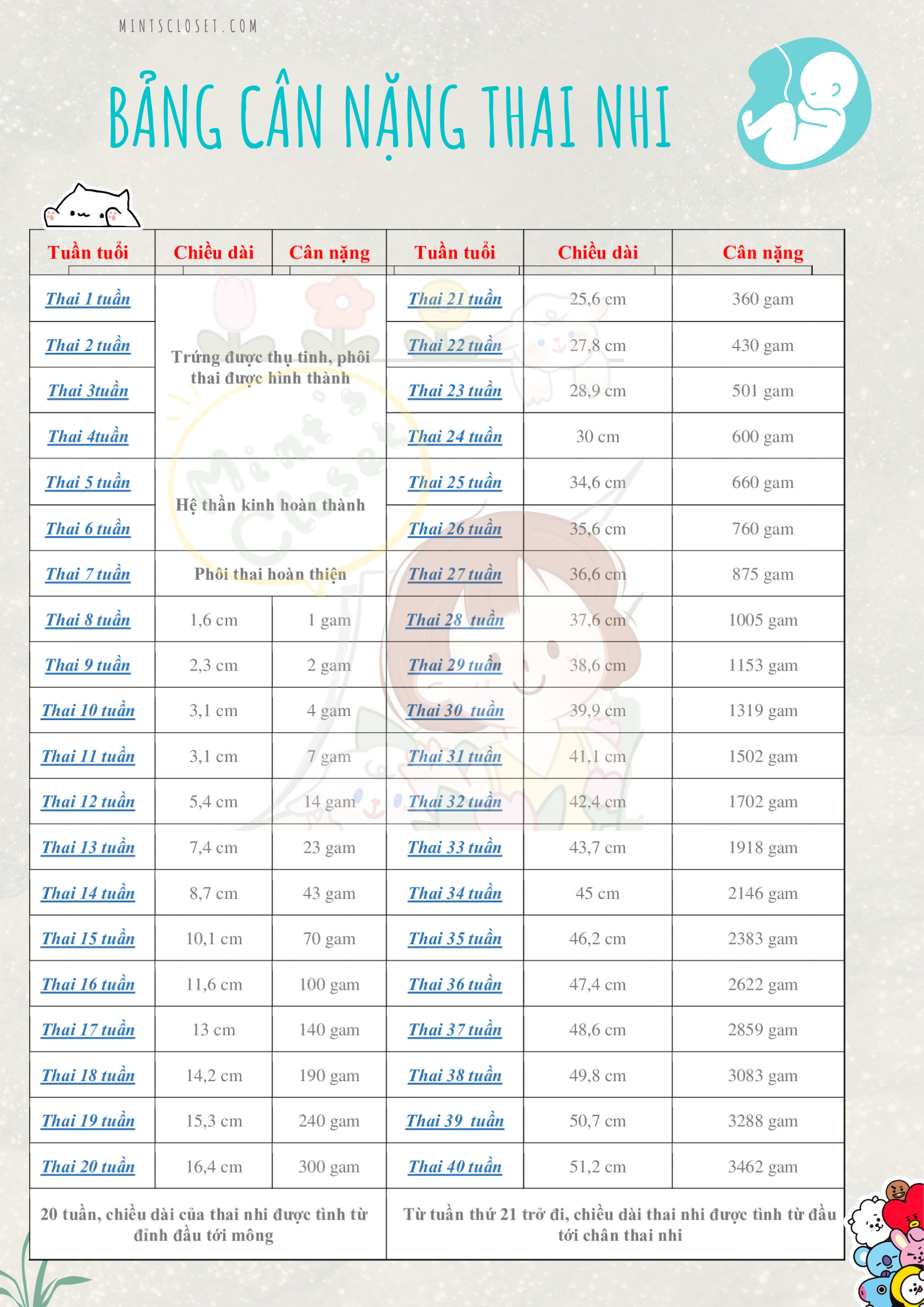Viewport: 924px width, 1307px height.
Task: Follow the Thai 23 tuần link
Action: (x=455, y=391)
